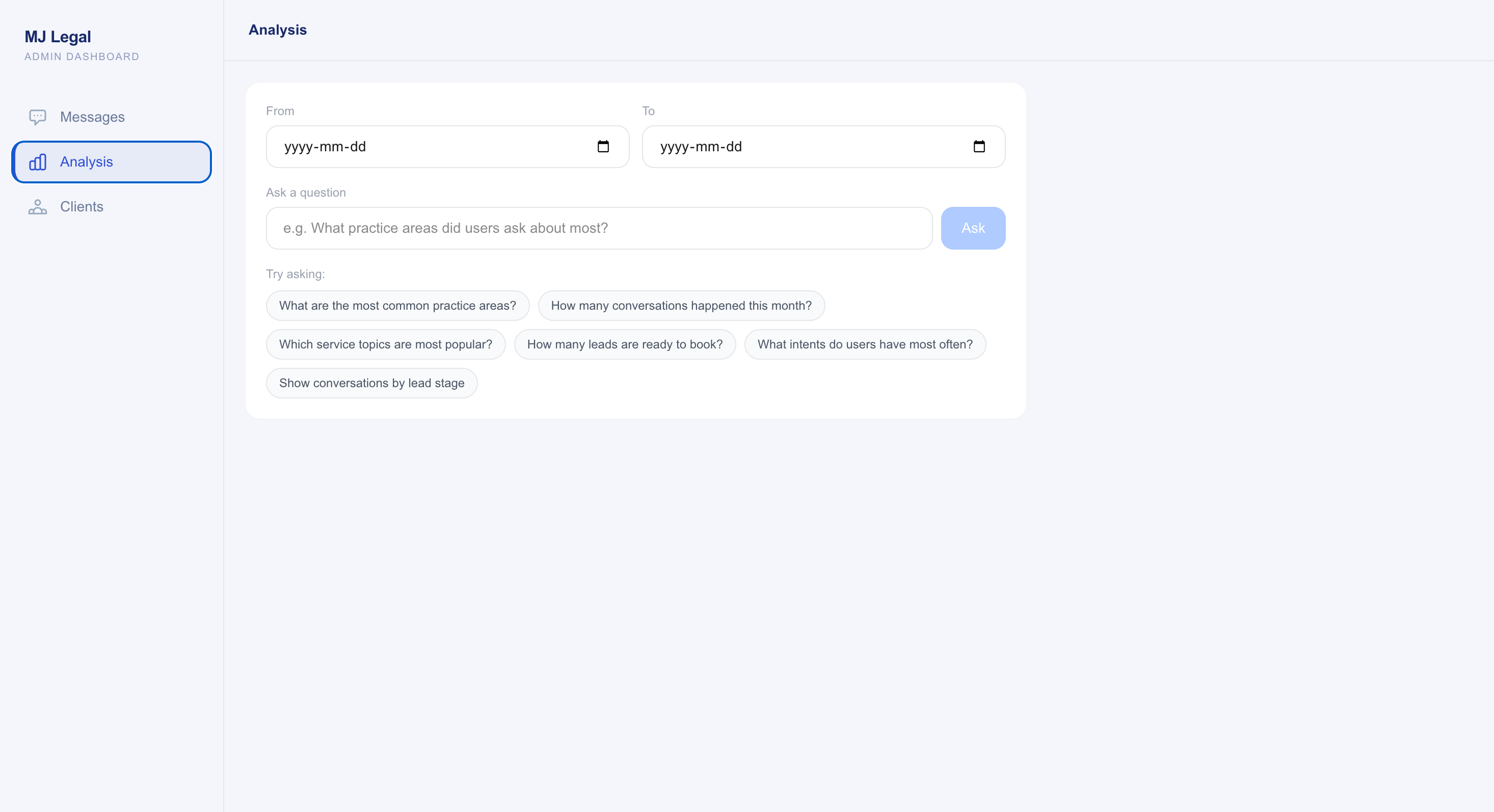Focus the From date field
Viewport: 1494px width, 812px height.
(x=448, y=147)
